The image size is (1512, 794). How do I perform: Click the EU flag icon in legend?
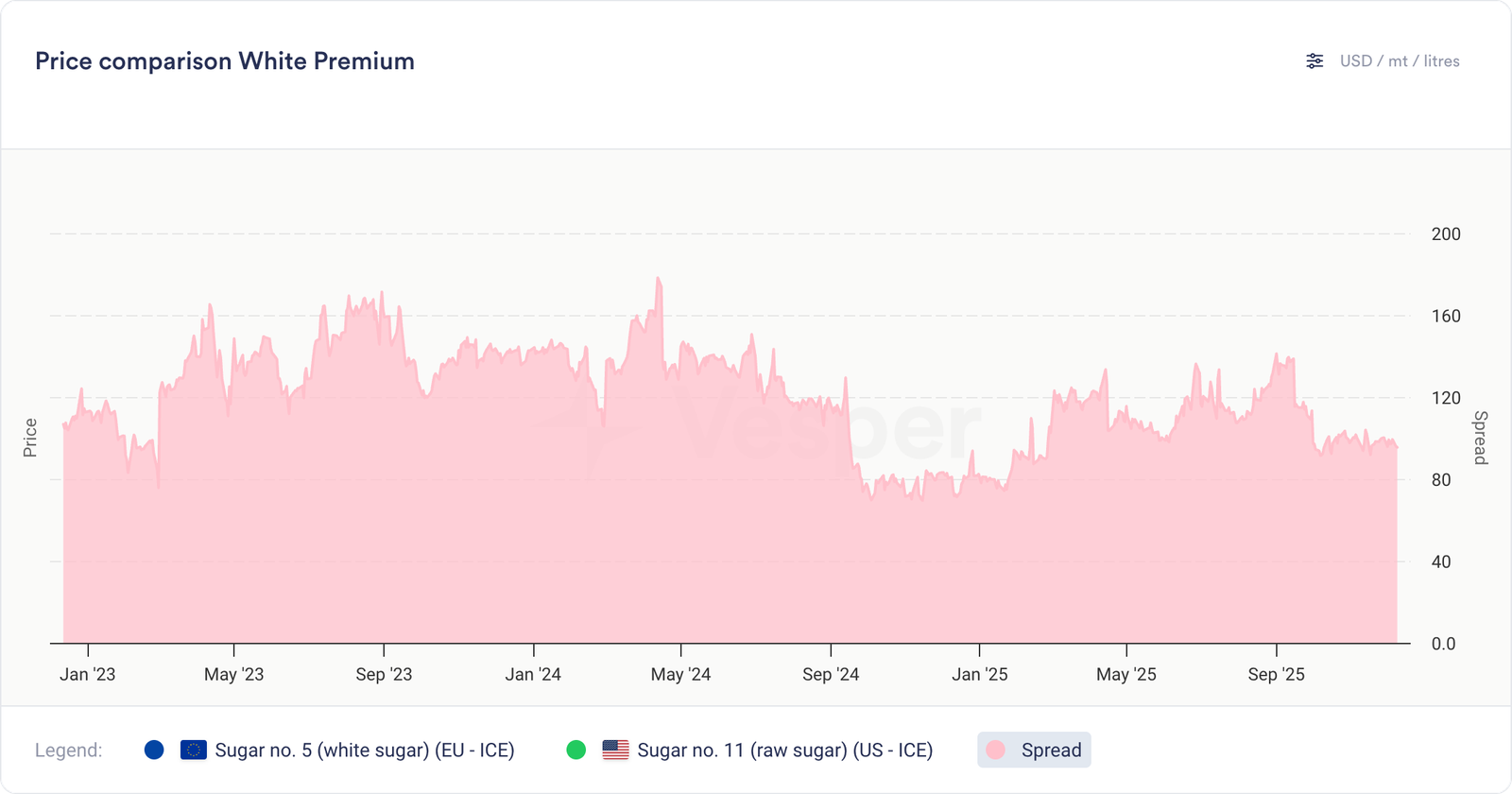(194, 751)
